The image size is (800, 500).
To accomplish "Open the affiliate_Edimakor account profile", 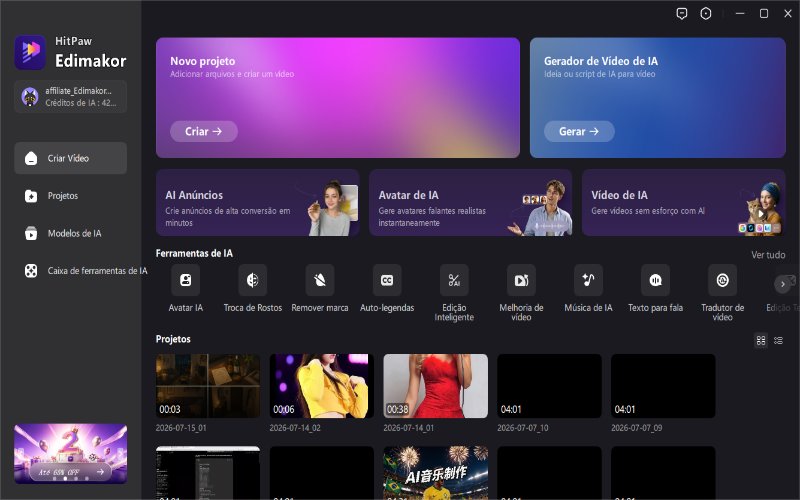I will click(x=70, y=96).
